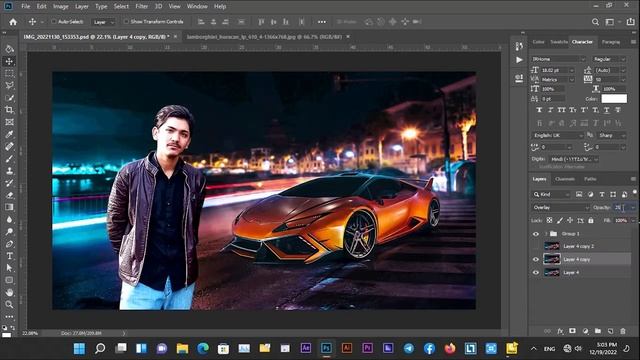
Task: Open layer style fx menu
Action: [x=560, y=331]
